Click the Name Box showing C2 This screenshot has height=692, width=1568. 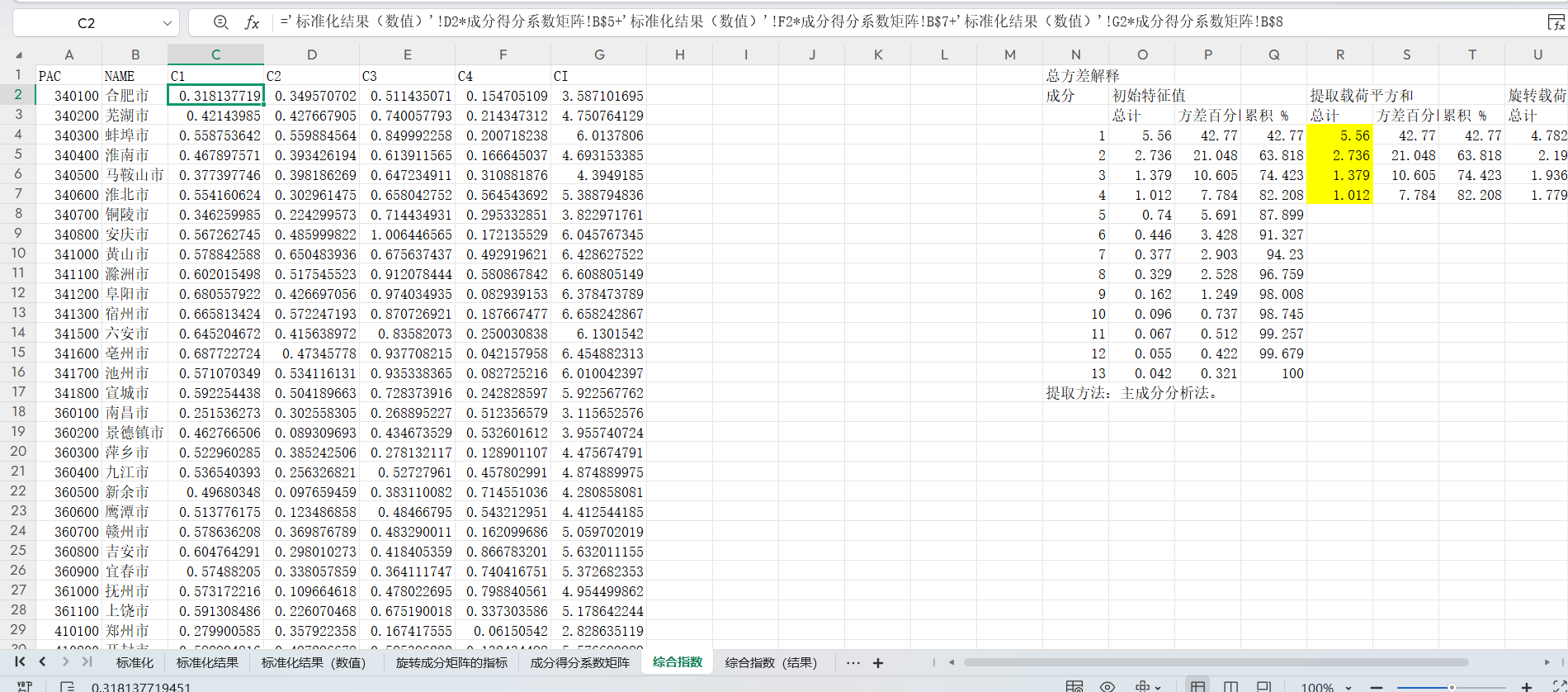87,23
